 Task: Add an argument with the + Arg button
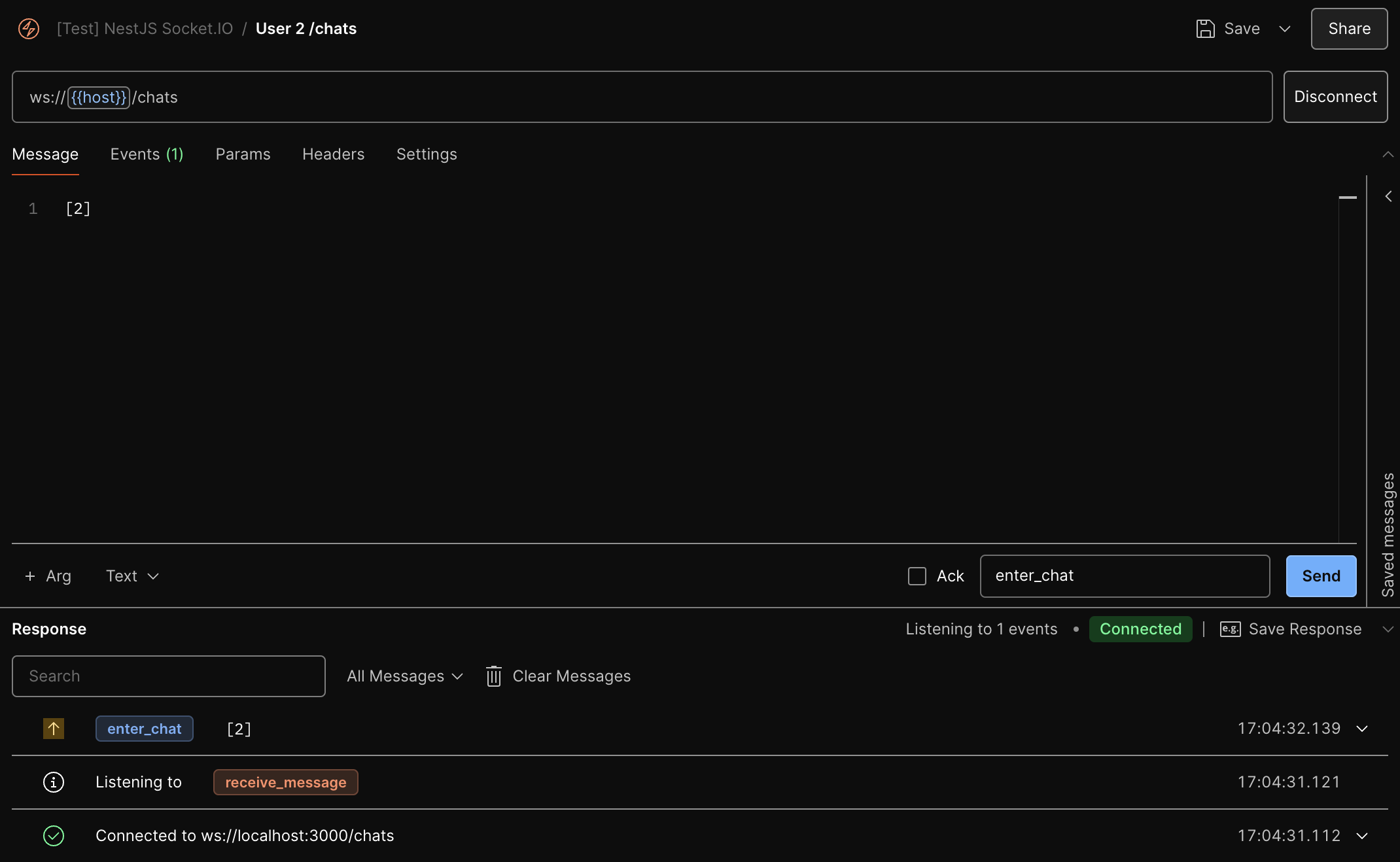coord(48,576)
